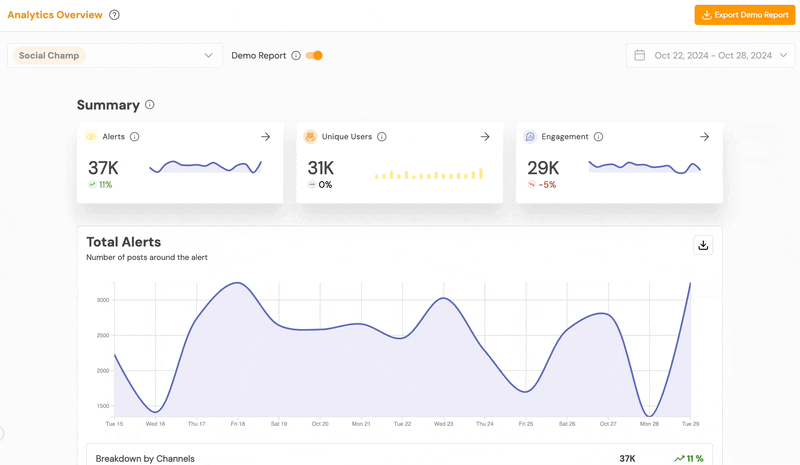Open Unique Users details arrow
Image resolution: width=800 pixels, height=465 pixels.
pos(485,137)
